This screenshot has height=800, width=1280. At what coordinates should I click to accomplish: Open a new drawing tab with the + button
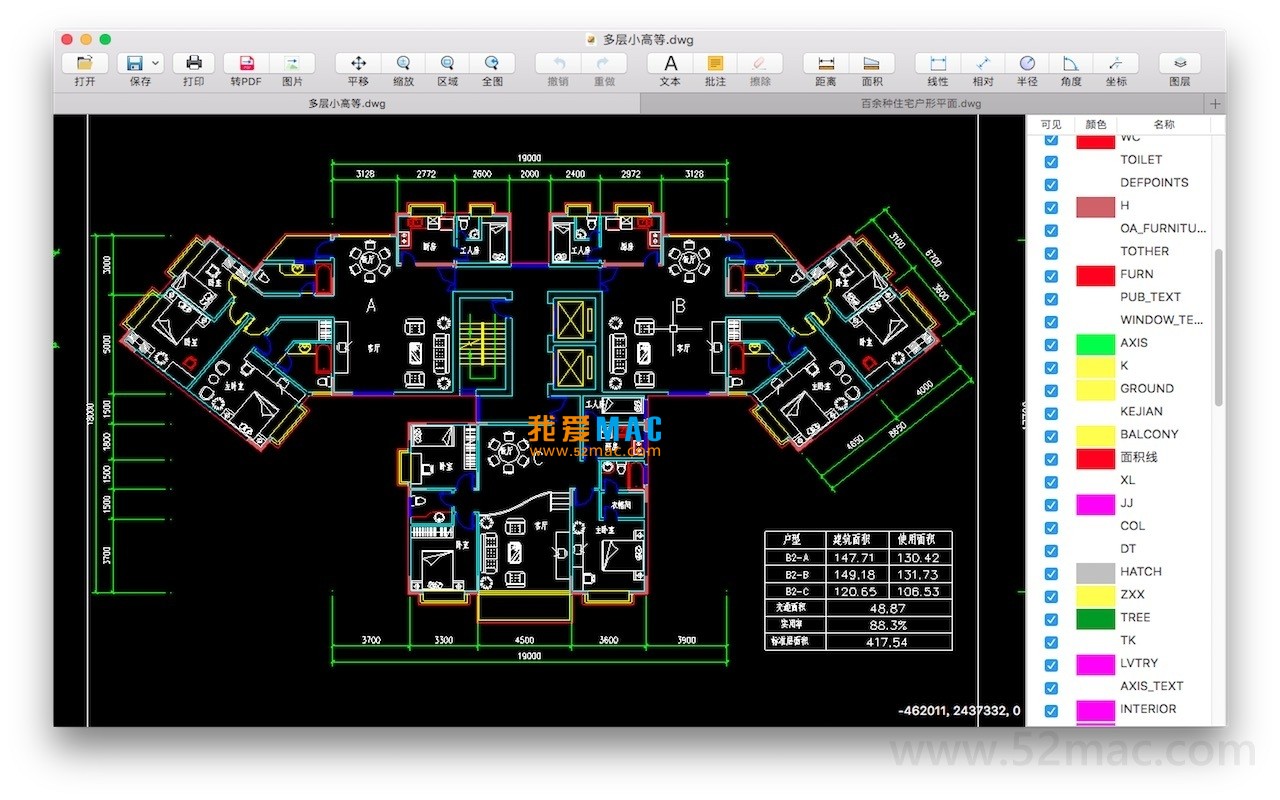point(1214,103)
